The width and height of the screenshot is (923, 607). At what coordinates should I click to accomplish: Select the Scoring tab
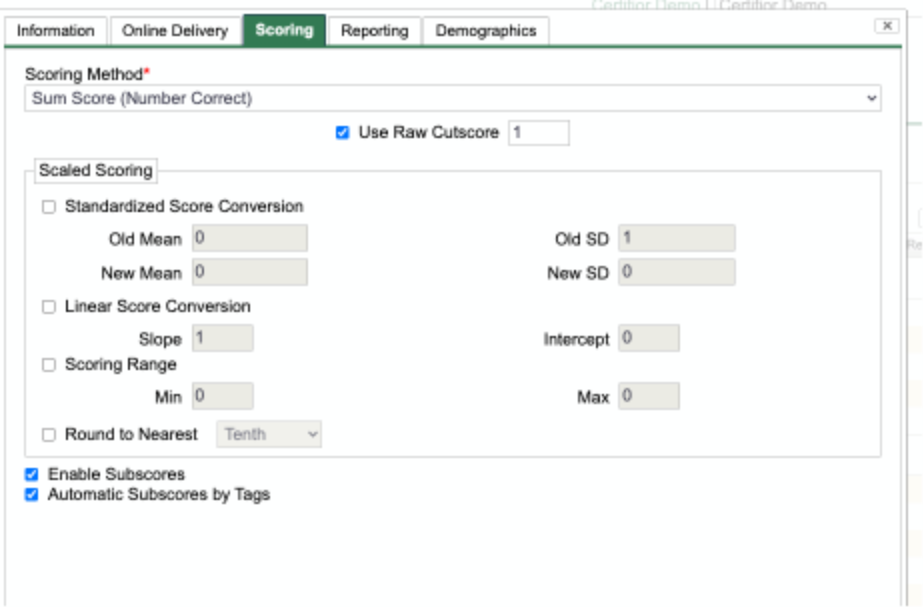(x=284, y=30)
